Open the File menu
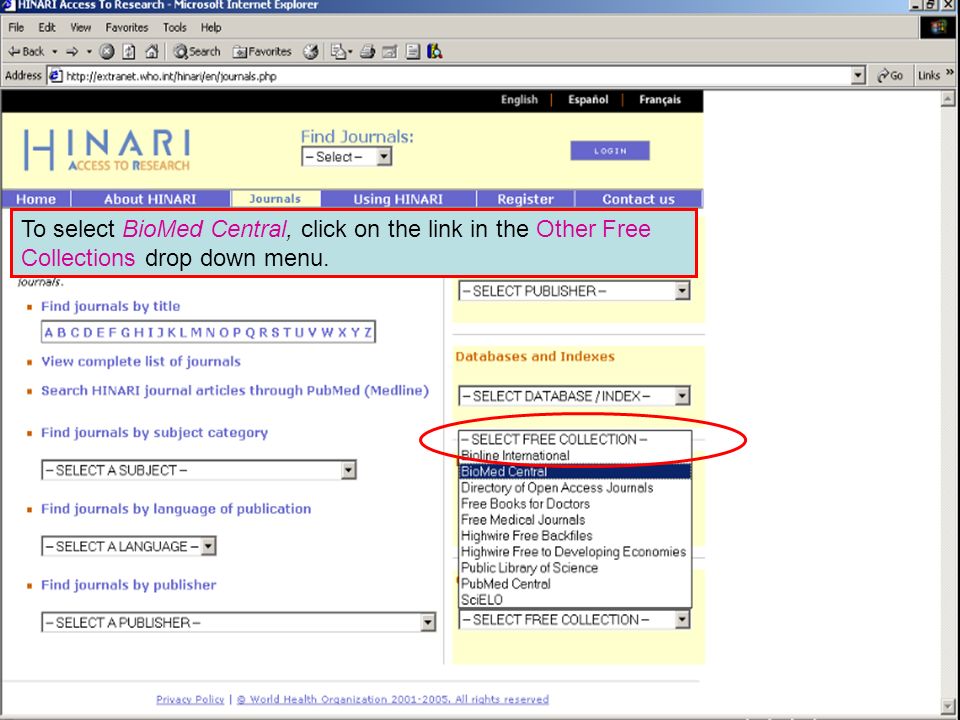Image resolution: width=960 pixels, height=720 pixels. tap(16, 28)
